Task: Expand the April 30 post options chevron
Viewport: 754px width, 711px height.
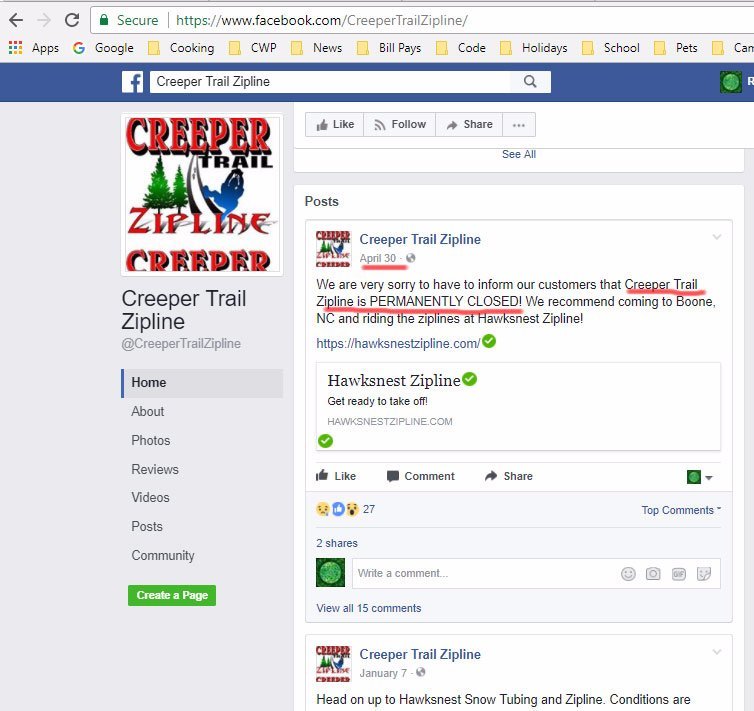Action: point(716,237)
